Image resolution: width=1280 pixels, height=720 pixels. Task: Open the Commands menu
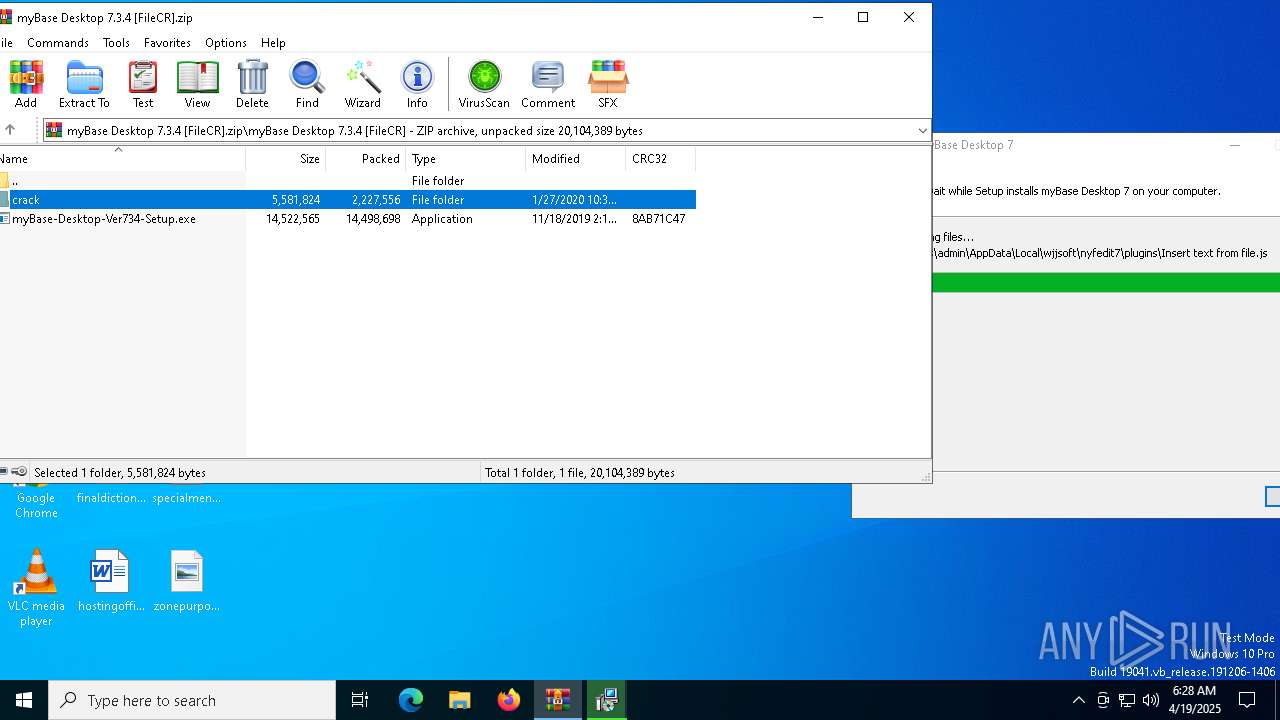58,43
